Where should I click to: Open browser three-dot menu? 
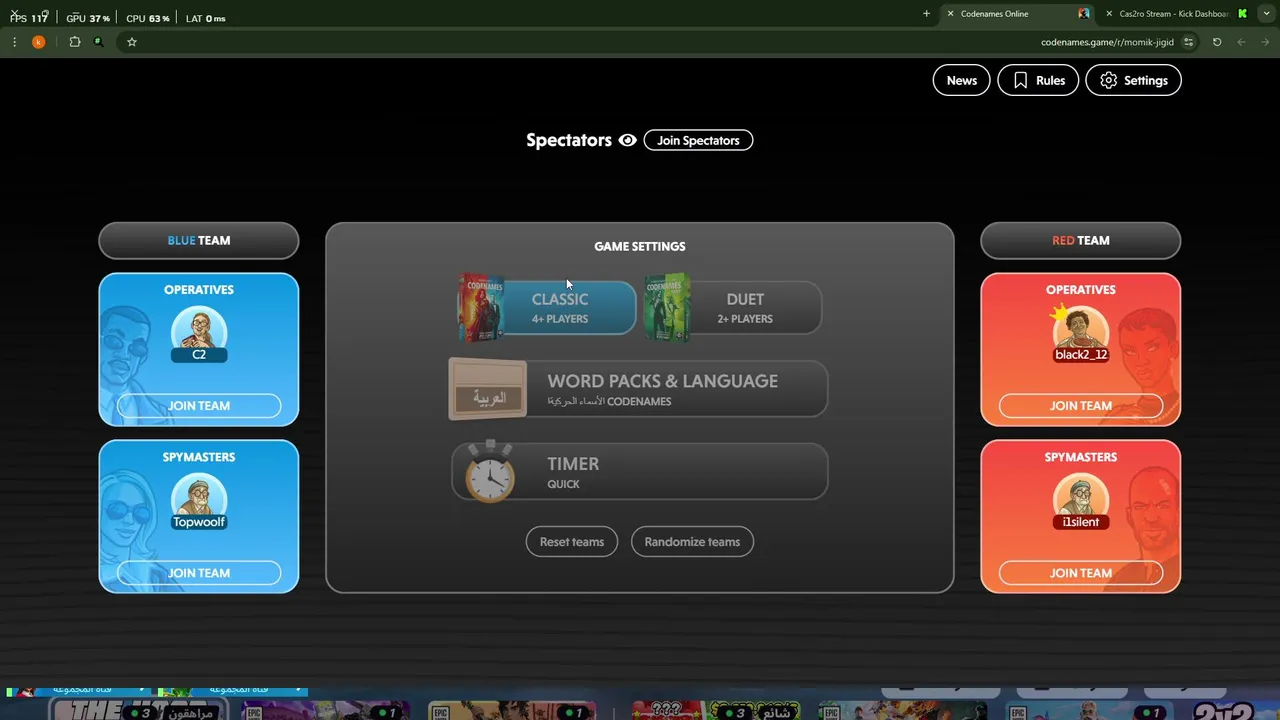coord(14,42)
